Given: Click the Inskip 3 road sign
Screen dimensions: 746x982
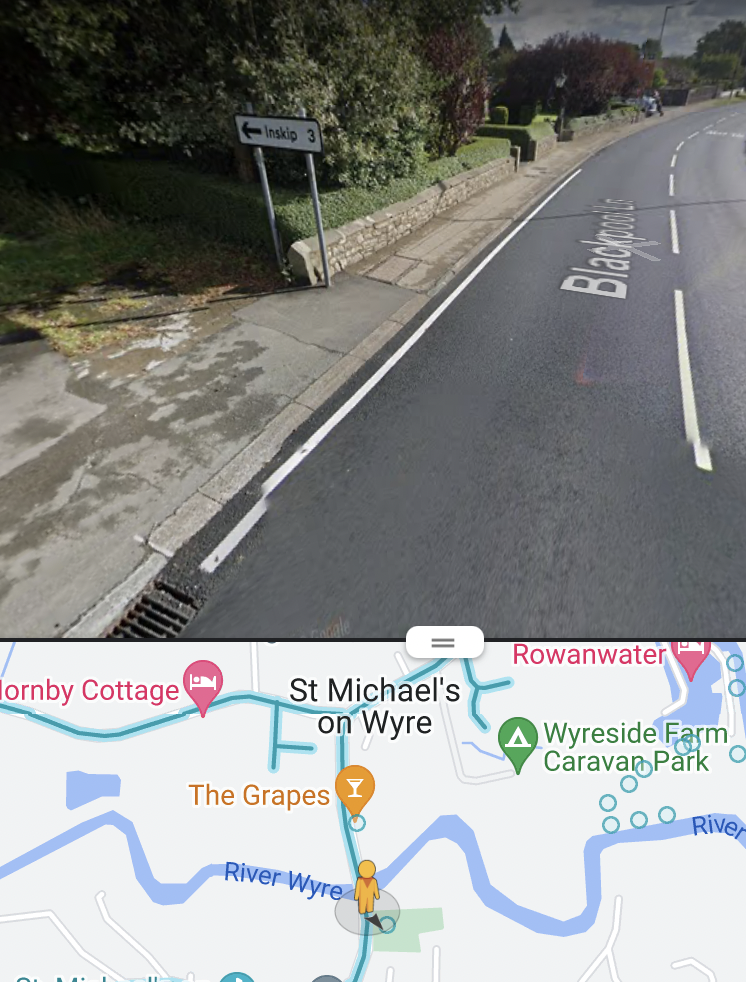Looking at the screenshot, I should (x=279, y=133).
